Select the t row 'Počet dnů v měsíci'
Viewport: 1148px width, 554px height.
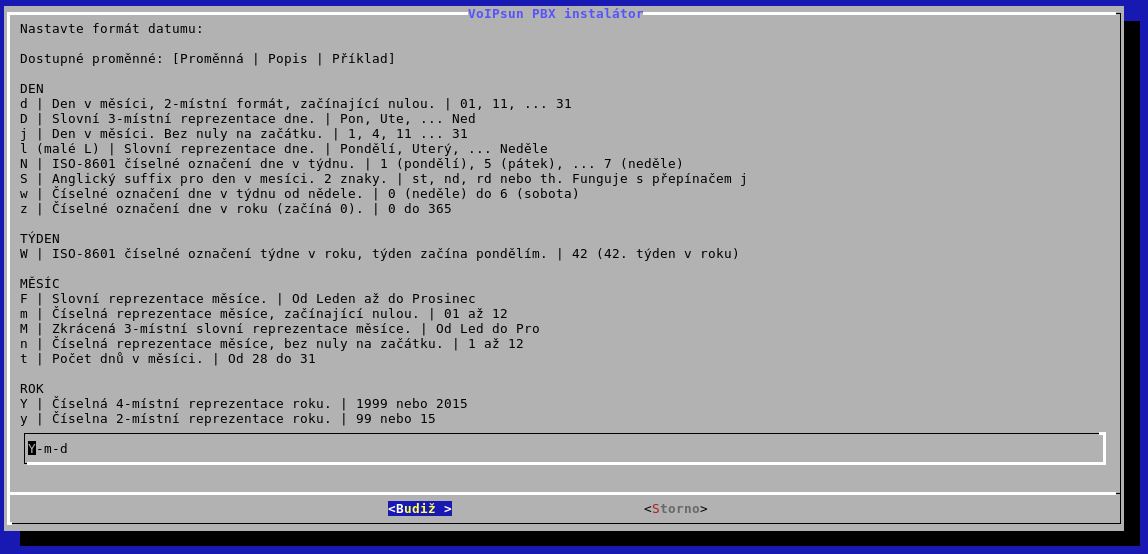[x=168, y=359]
